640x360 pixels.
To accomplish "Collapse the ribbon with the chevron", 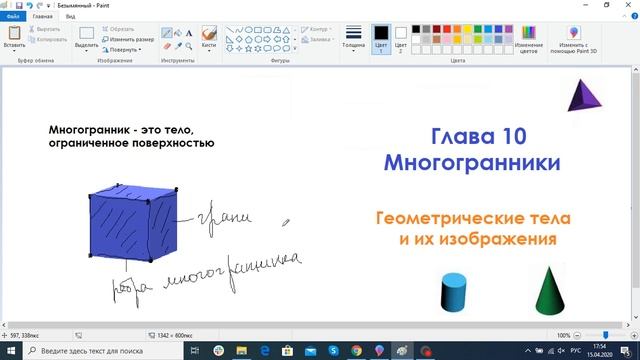I will tap(624, 16).
